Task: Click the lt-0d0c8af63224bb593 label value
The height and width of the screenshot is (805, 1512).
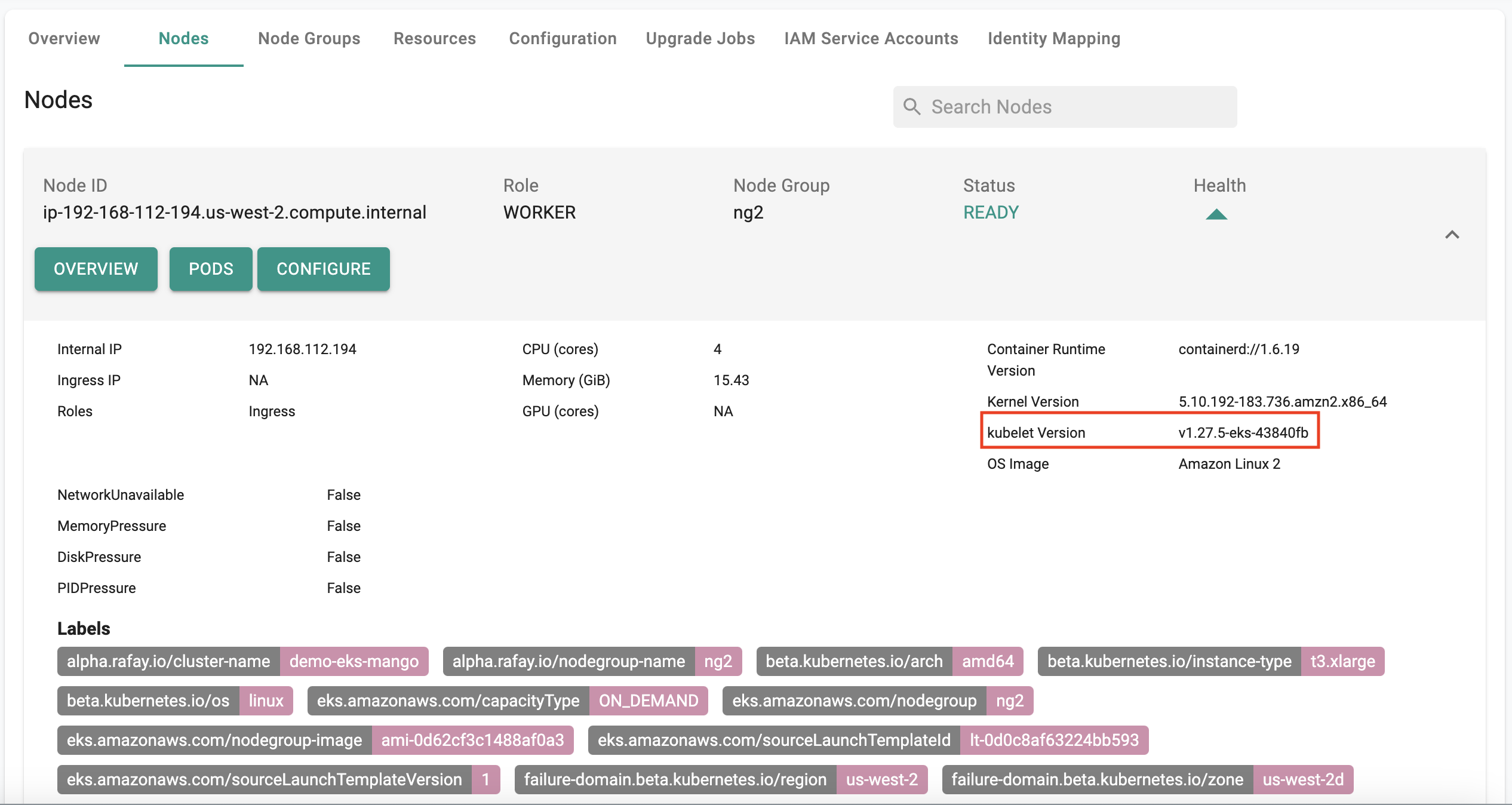Action: 1054,740
